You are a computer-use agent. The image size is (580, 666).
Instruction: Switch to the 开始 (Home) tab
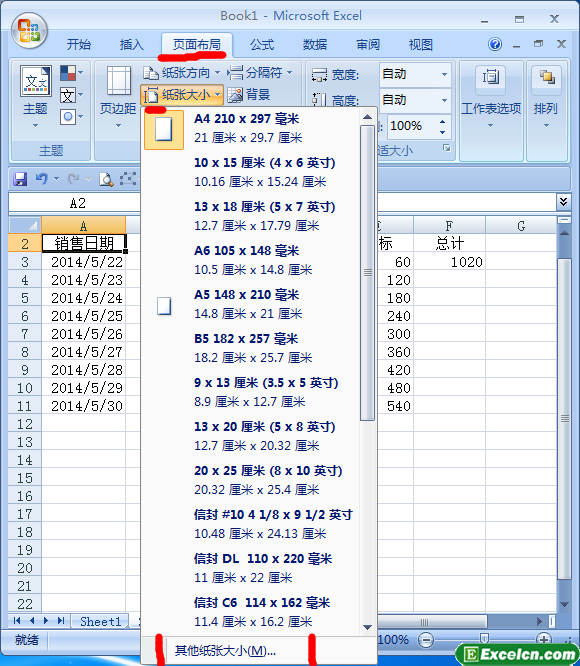(x=79, y=45)
